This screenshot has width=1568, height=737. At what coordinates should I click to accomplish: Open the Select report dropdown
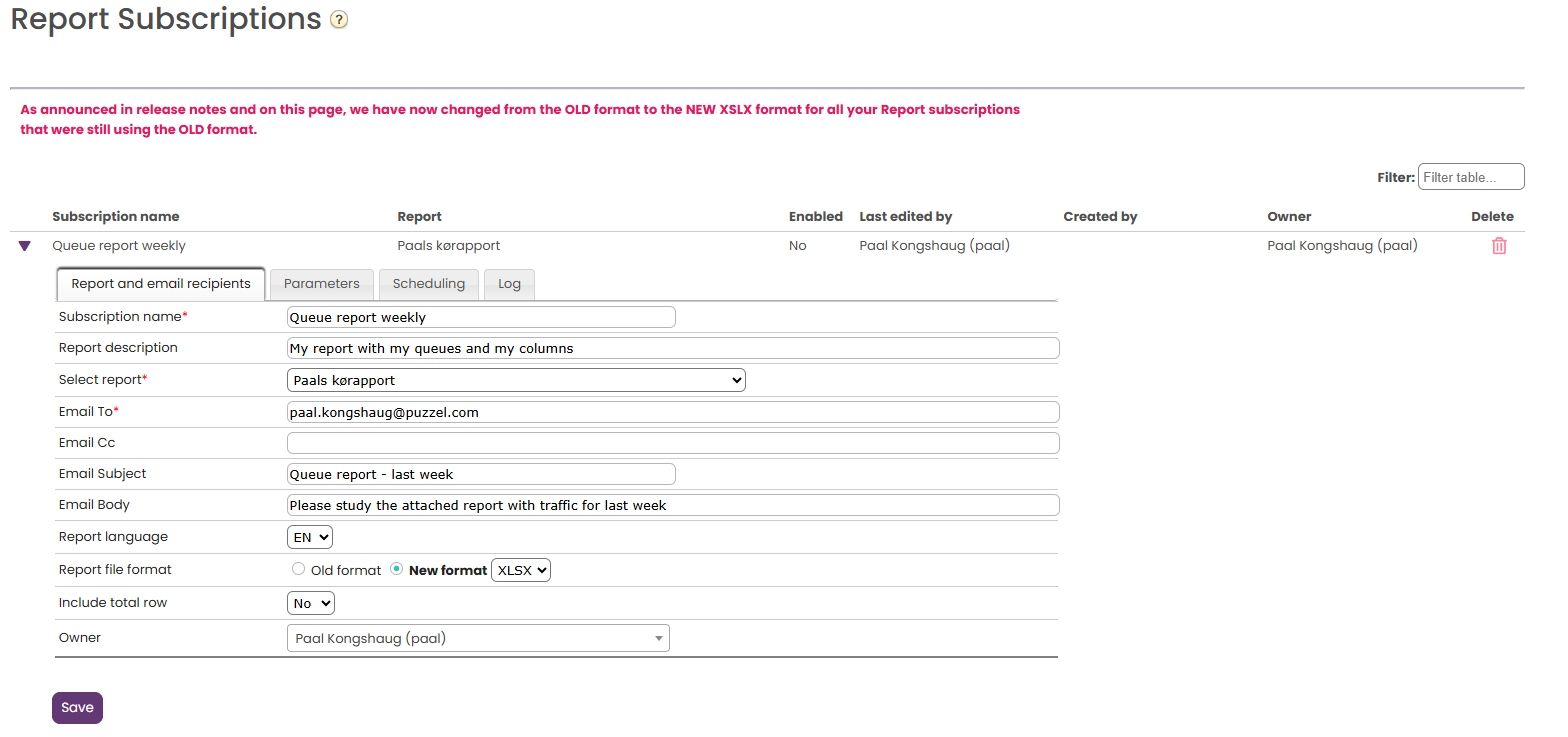(516, 380)
